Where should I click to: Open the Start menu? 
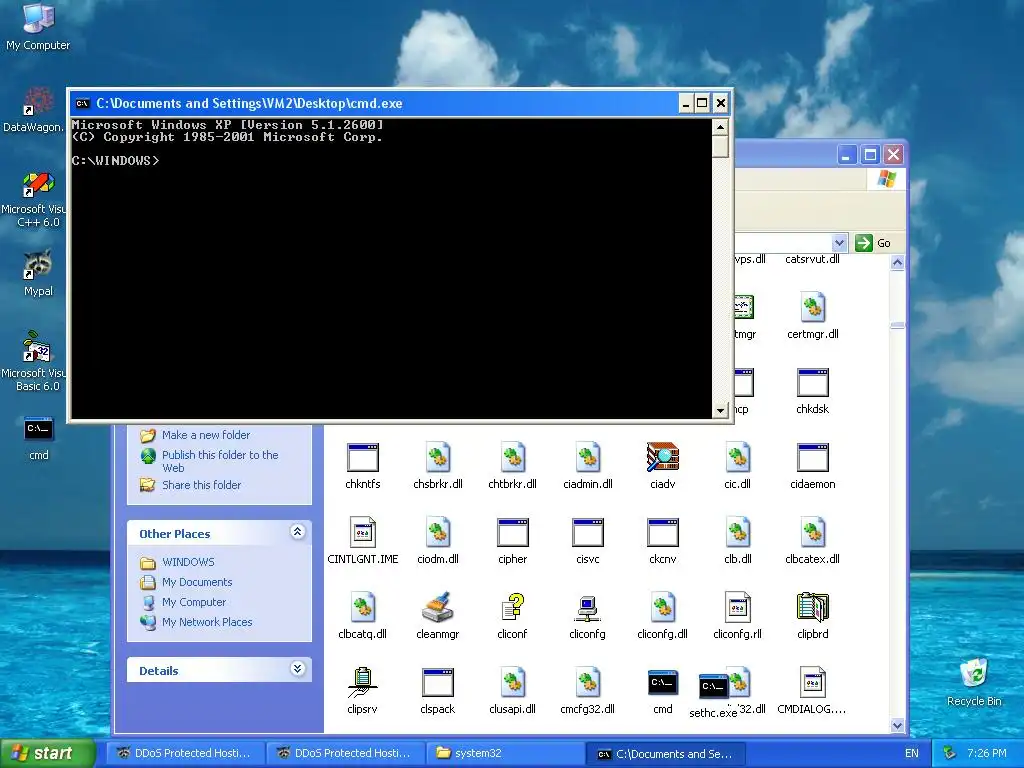[48, 753]
